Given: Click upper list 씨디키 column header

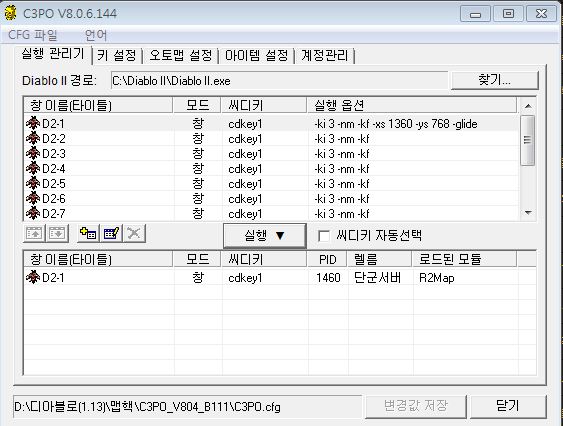Looking at the screenshot, I should point(264,105).
